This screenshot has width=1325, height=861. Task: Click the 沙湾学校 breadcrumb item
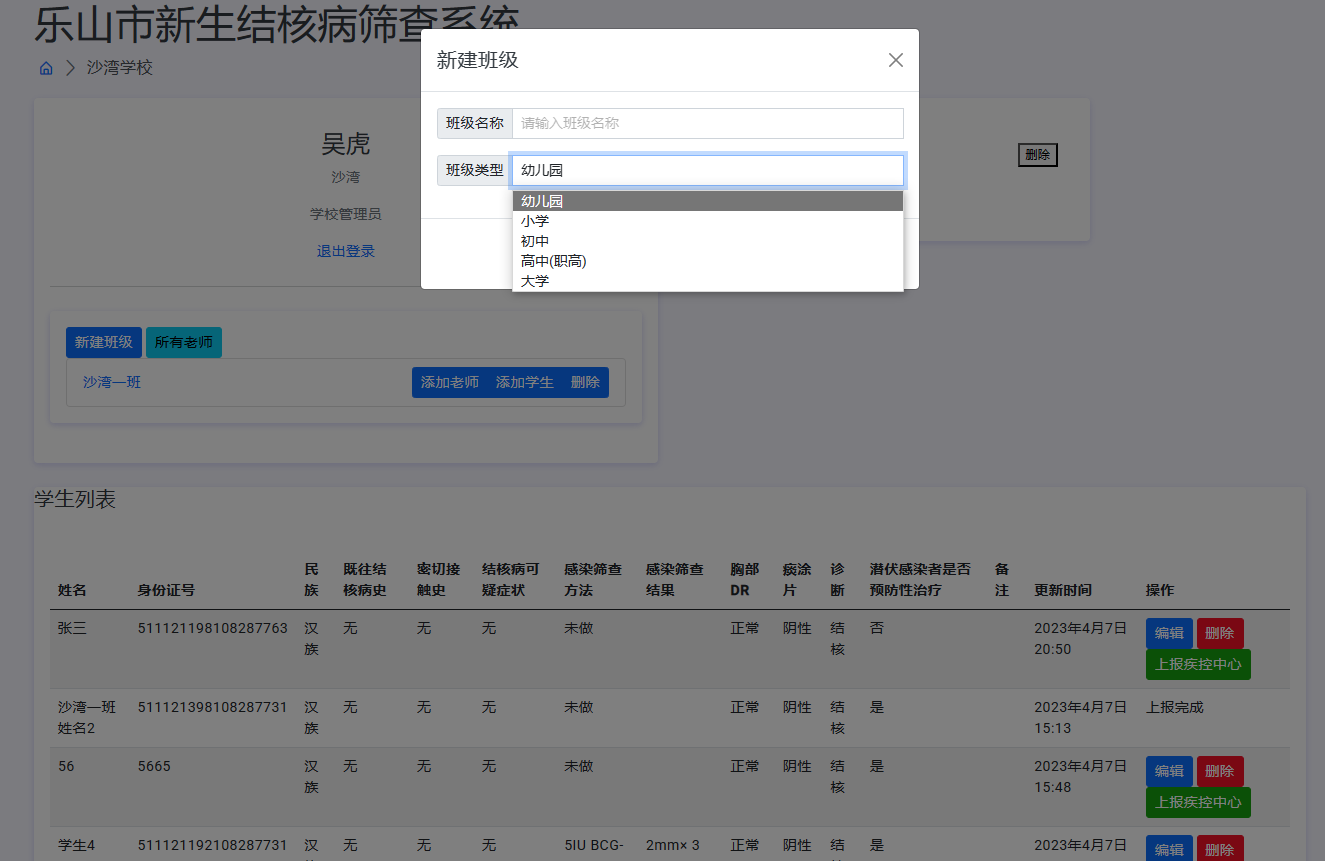[120, 68]
